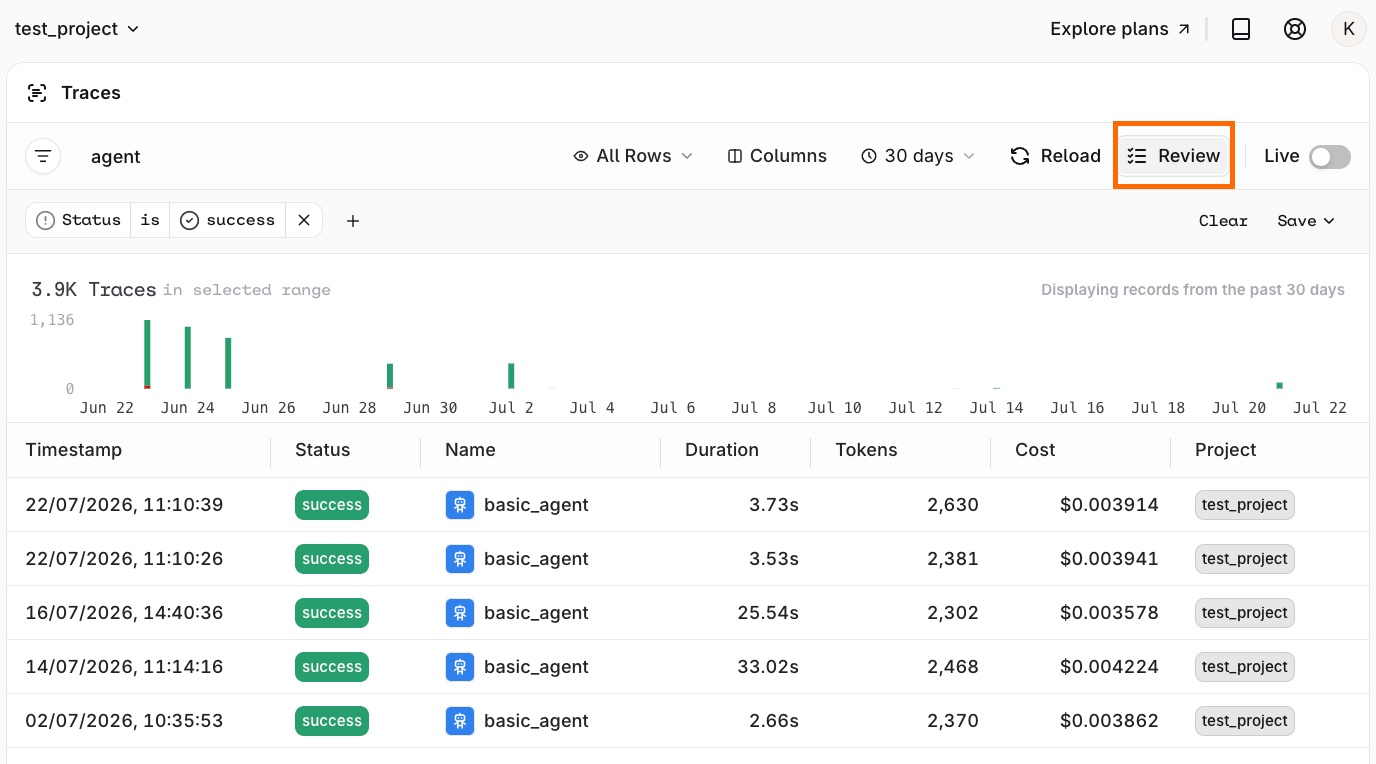Sort by the Timestamp column header
Image resolution: width=1376 pixels, height=764 pixels.
click(x=74, y=450)
